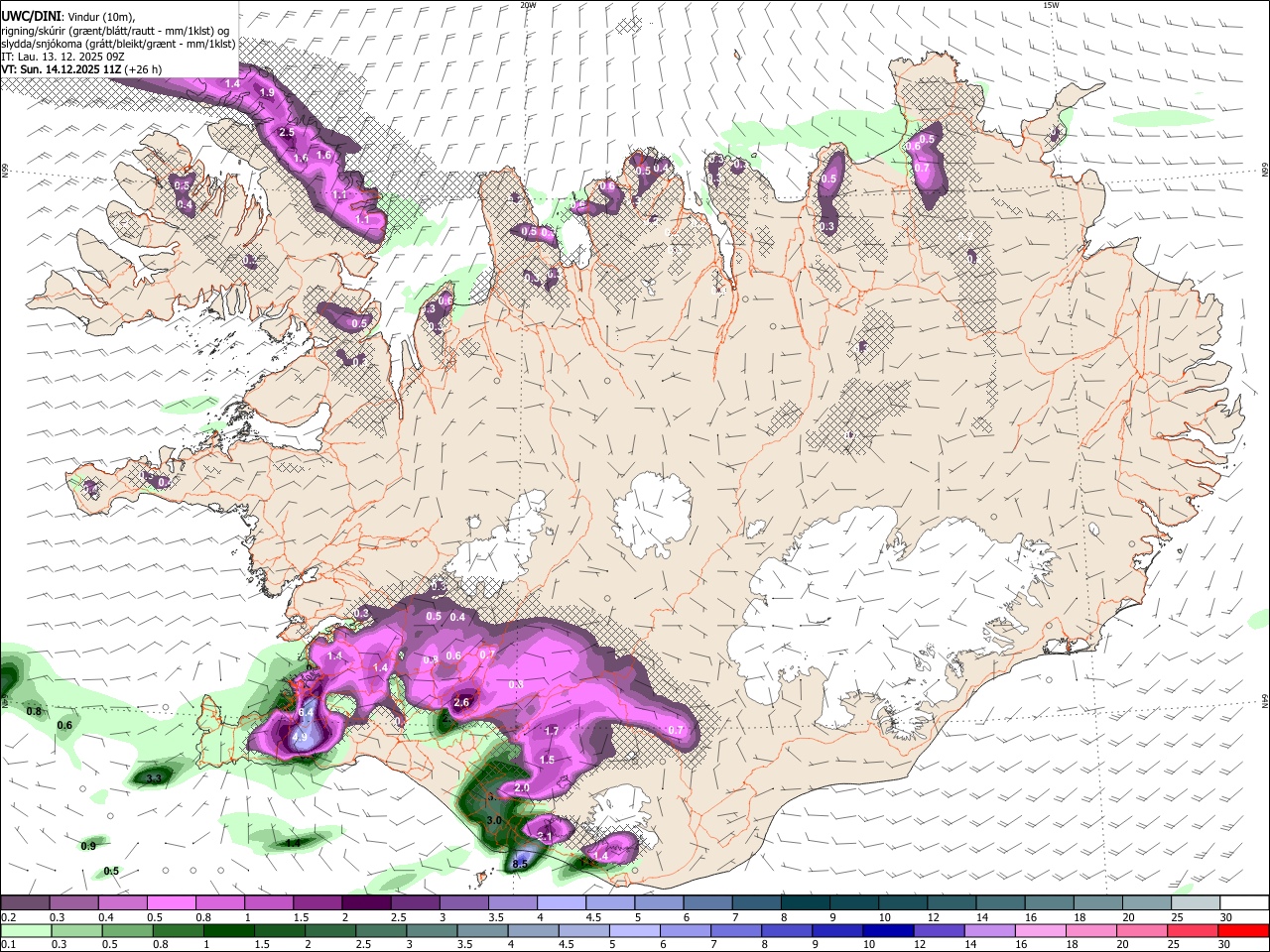The height and width of the screenshot is (952, 1270).
Task: Click the darkest purple swatch between 2 and 2.5 in upper legend
Action: coord(365,903)
